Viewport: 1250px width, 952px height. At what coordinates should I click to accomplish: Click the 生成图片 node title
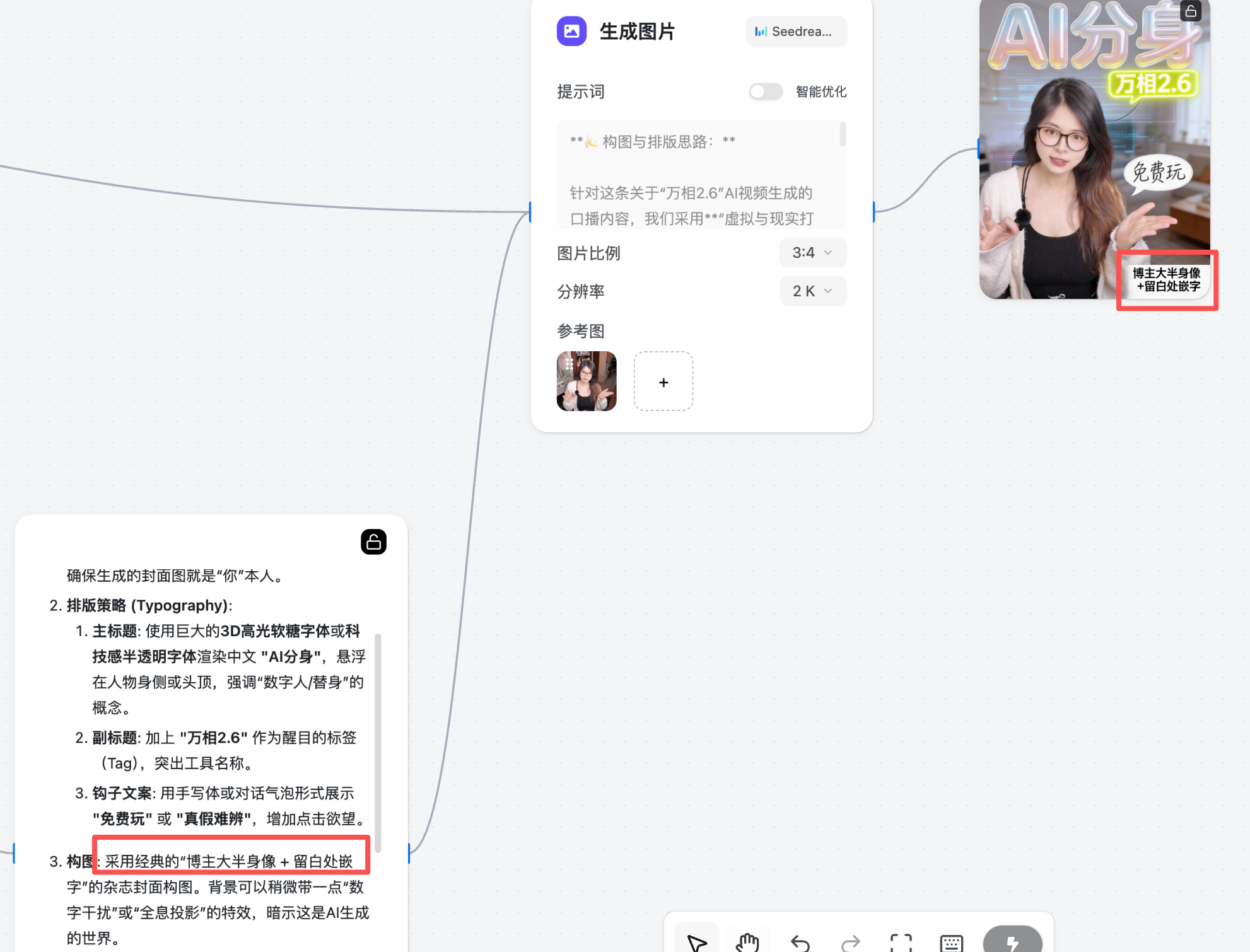tap(637, 32)
